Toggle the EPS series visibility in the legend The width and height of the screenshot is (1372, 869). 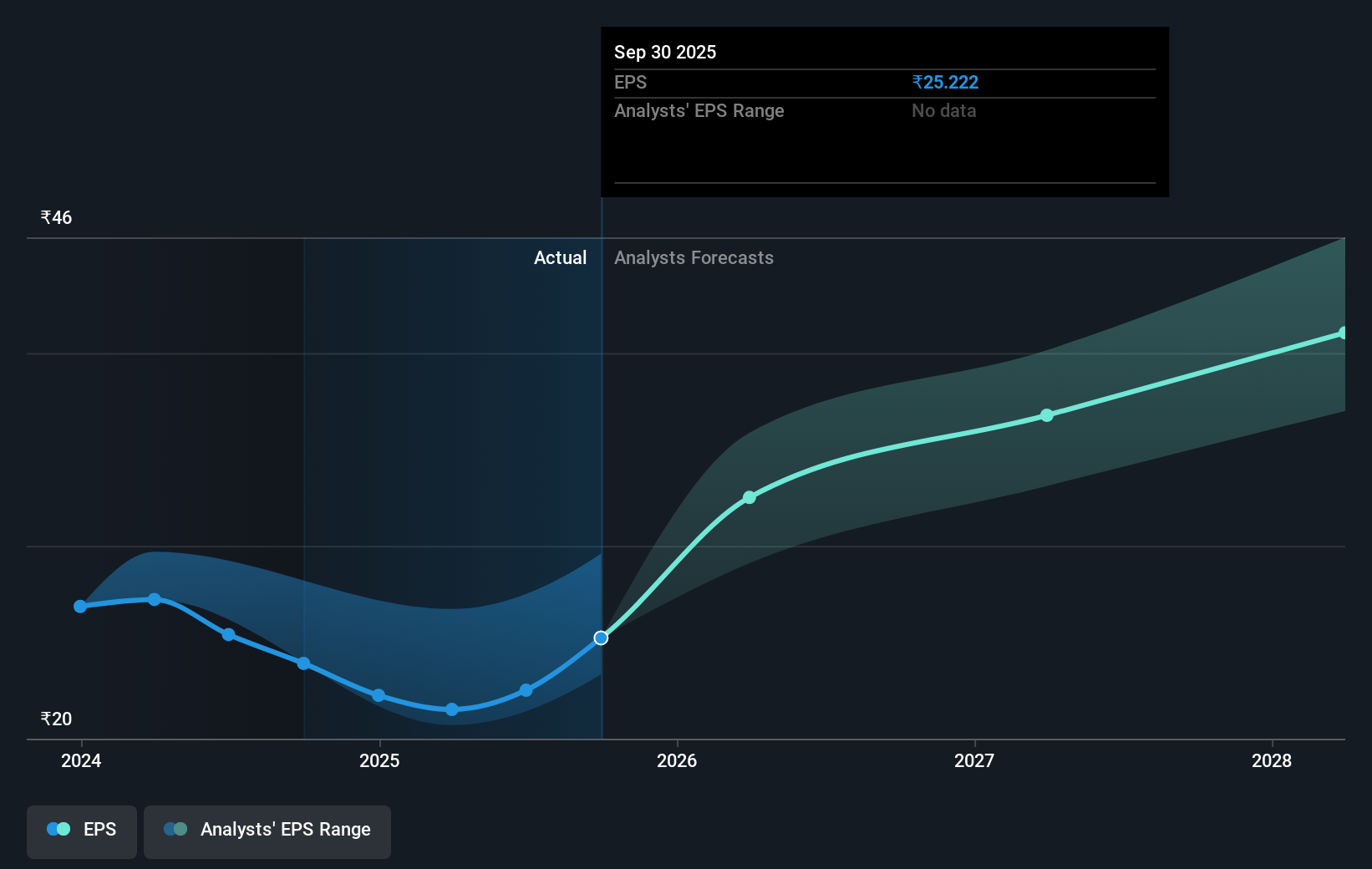tap(81, 831)
